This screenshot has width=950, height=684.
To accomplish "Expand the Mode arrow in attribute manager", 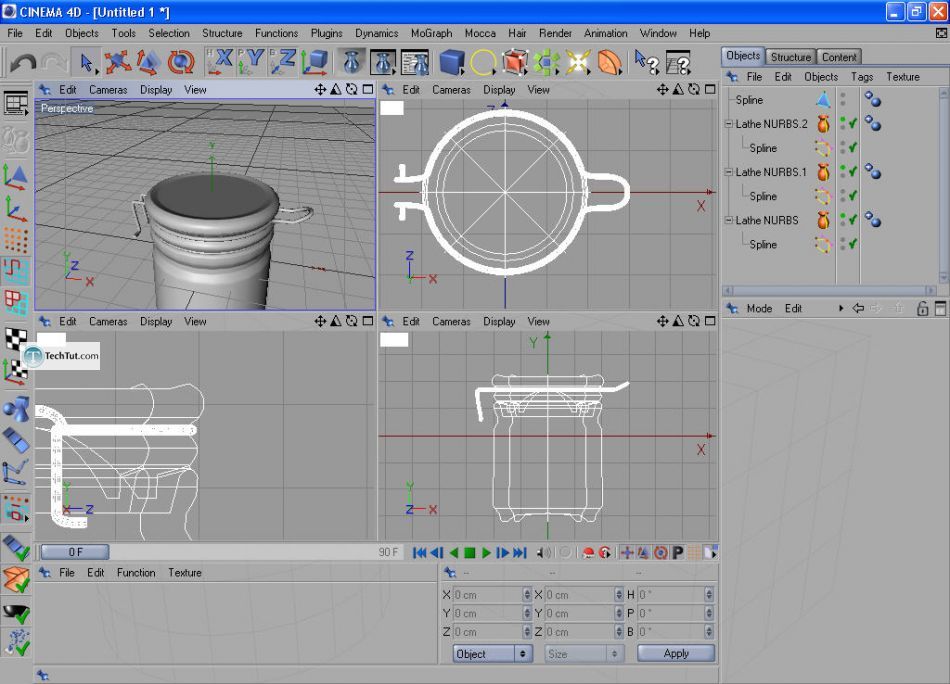I will [841, 308].
